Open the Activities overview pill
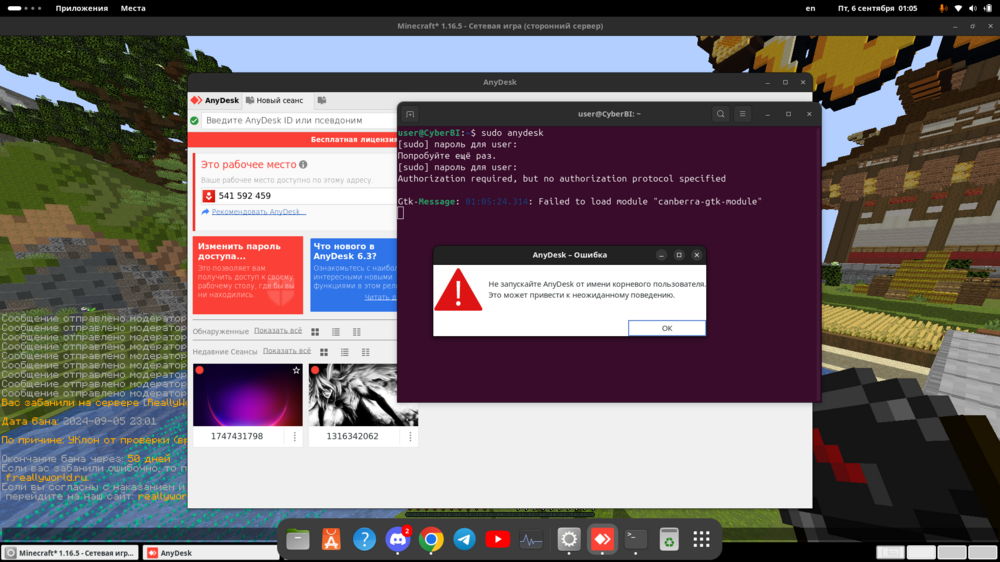This screenshot has width=1000, height=562. [x=24, y=8]
